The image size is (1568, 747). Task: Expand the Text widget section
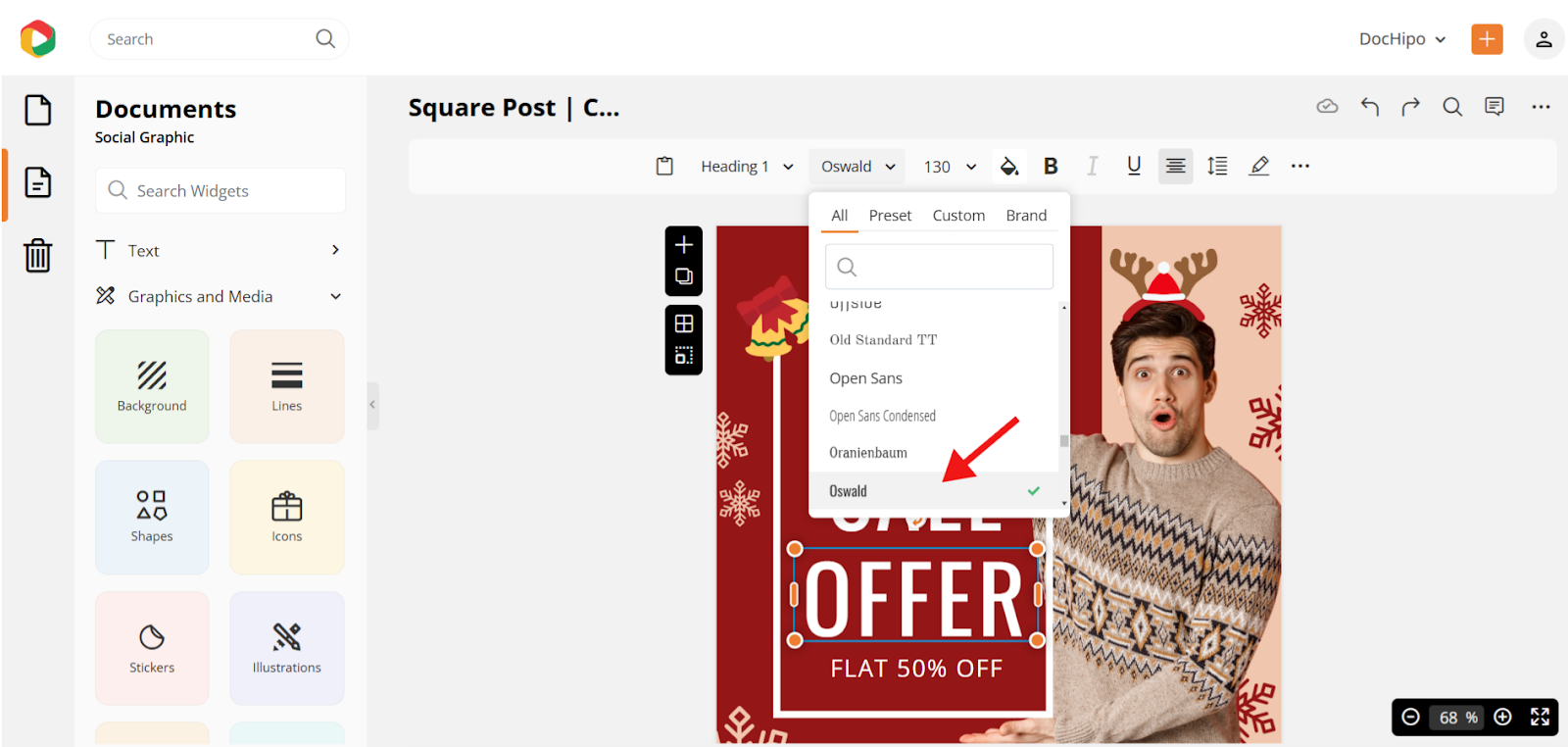[220, 250]
